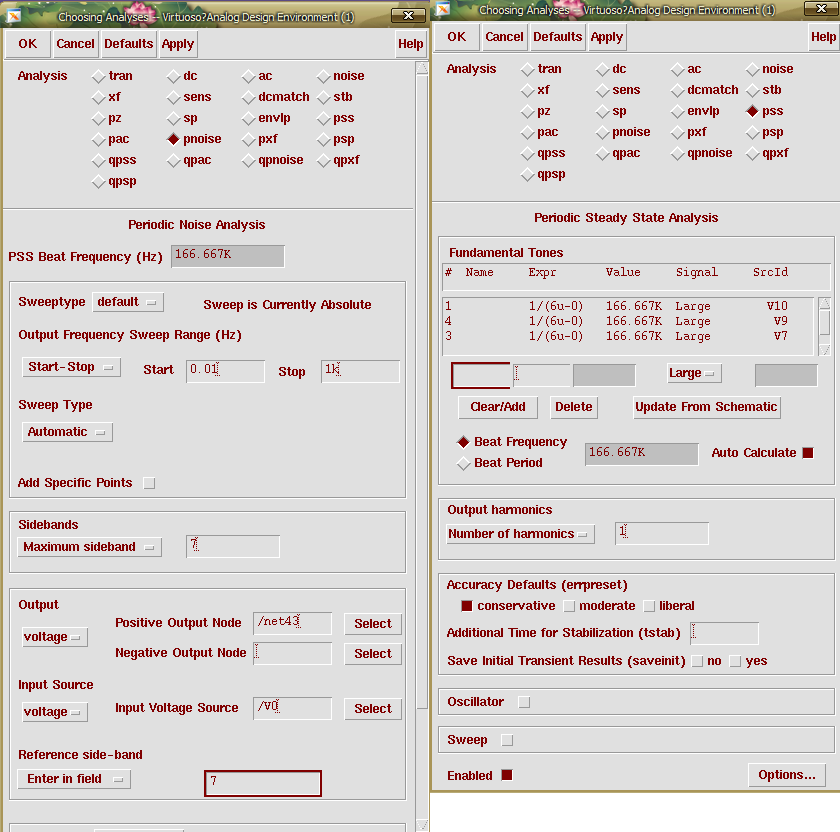Enable Add Specific Points checkbox
Viewport: 840px width, 832px height.
149,483
